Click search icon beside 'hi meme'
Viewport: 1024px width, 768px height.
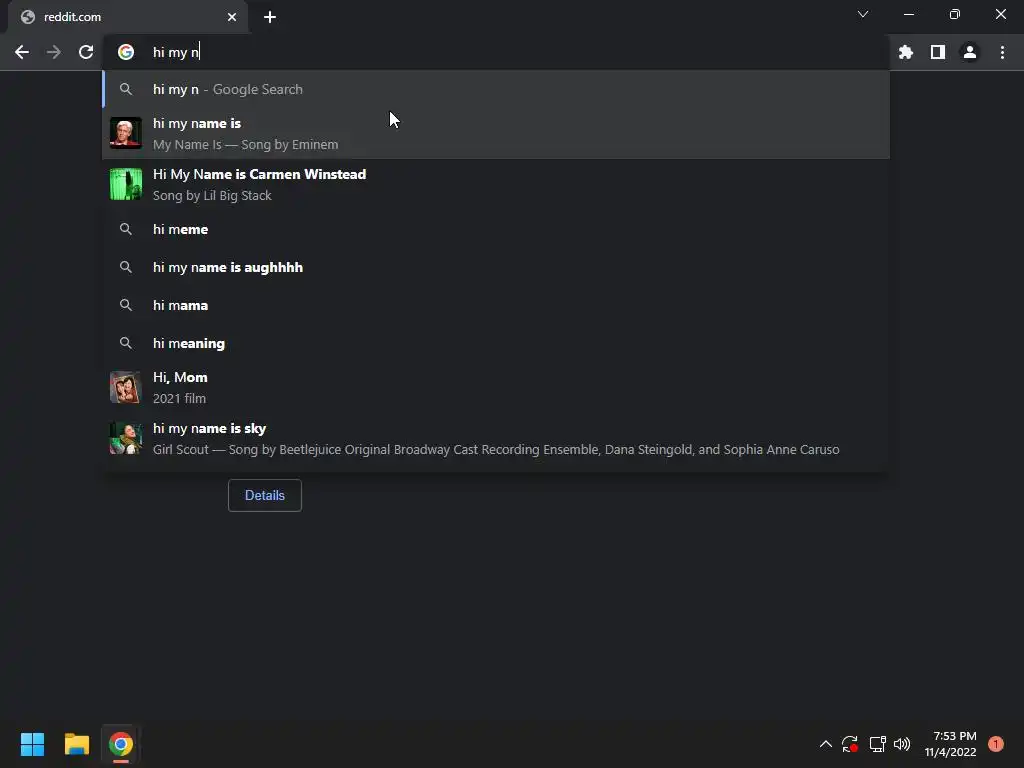pyautogui.click(x=126, y=229)
